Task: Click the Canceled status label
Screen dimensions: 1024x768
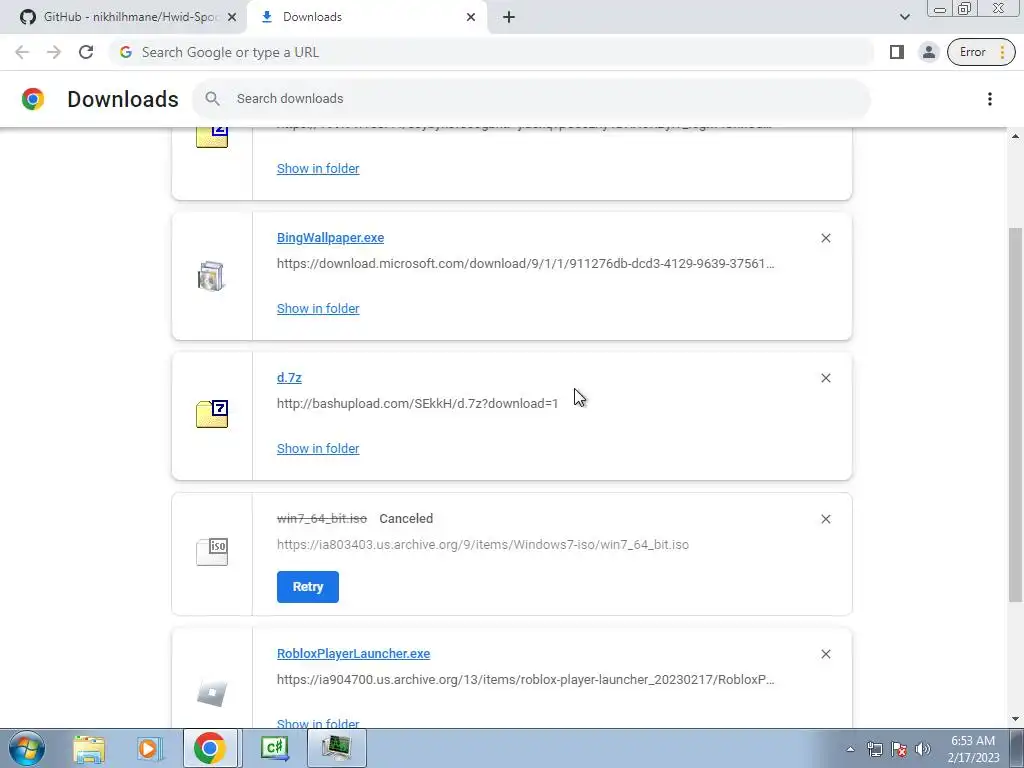Action: (x=406, y=519)
